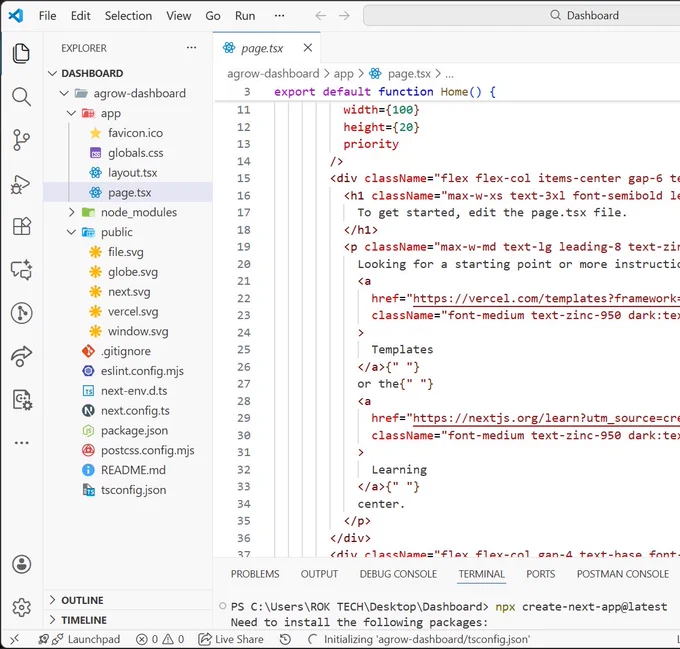The width and height of the screenshot is (680, 649).
Task: Open the Run menu
Action: tap(245, 16)
